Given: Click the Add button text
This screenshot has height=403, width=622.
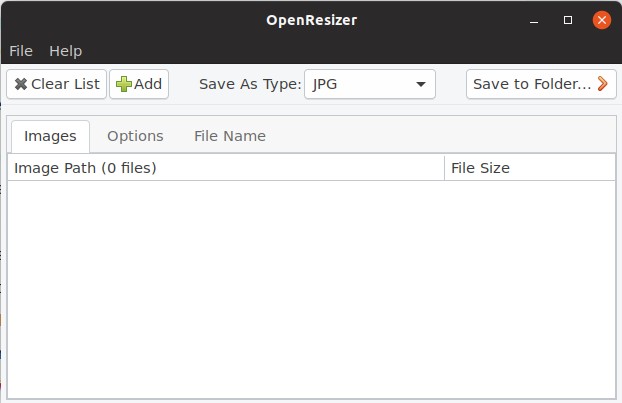Looking at the screenshot, I should tap(148, 84).
